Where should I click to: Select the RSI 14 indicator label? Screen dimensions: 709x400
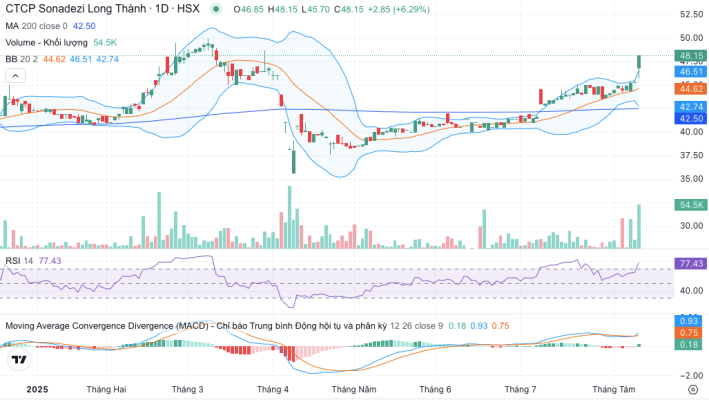[x=19, y=261]
